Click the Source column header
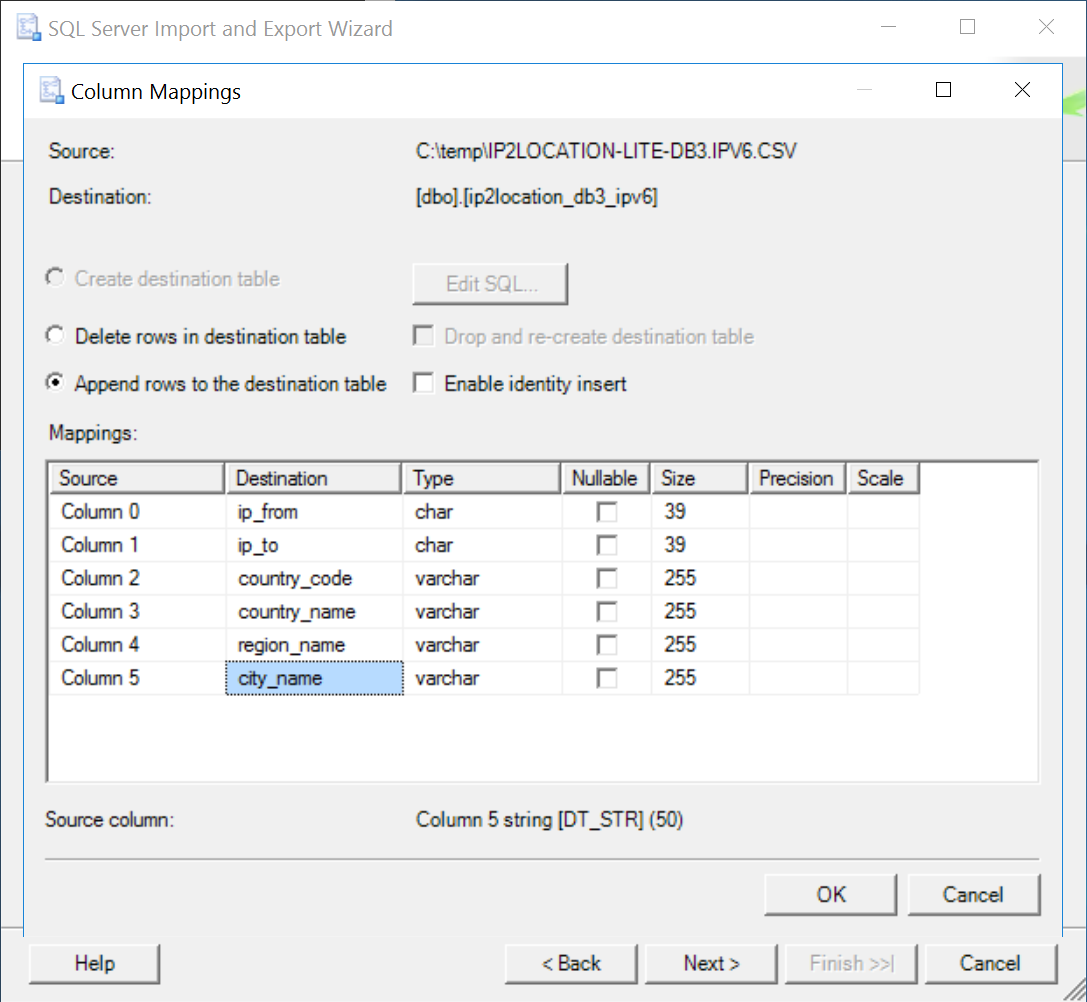 pyautogui.click(x=136, y=478)
